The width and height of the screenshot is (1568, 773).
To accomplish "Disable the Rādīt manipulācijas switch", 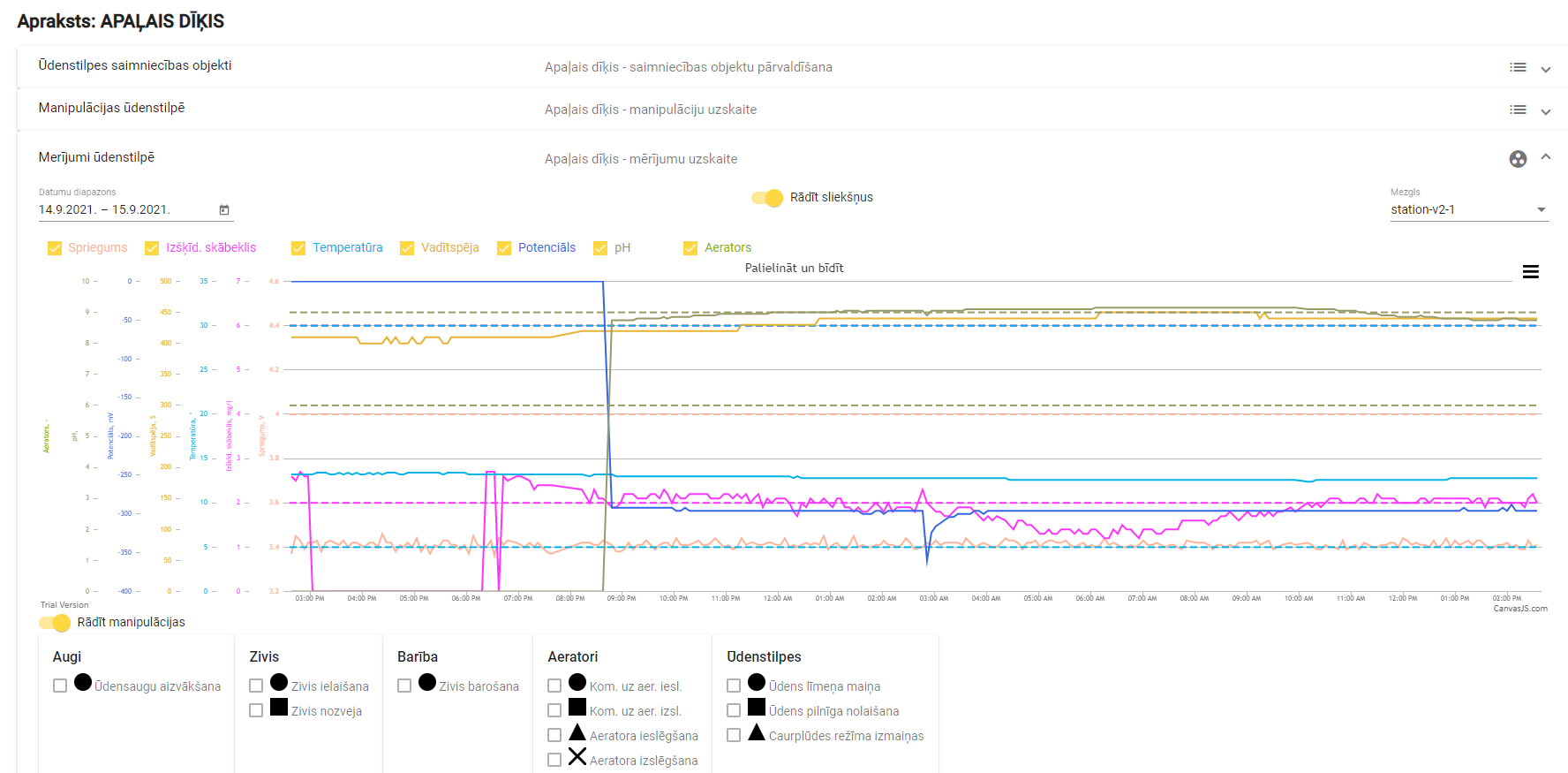I will (55, 623).
